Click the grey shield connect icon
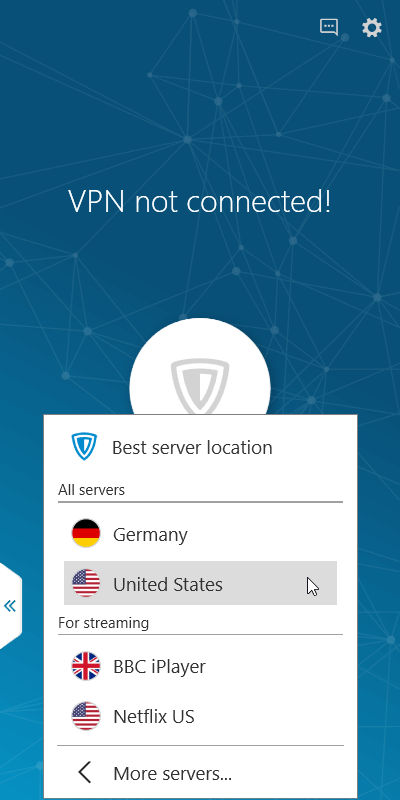 point(200,387)
